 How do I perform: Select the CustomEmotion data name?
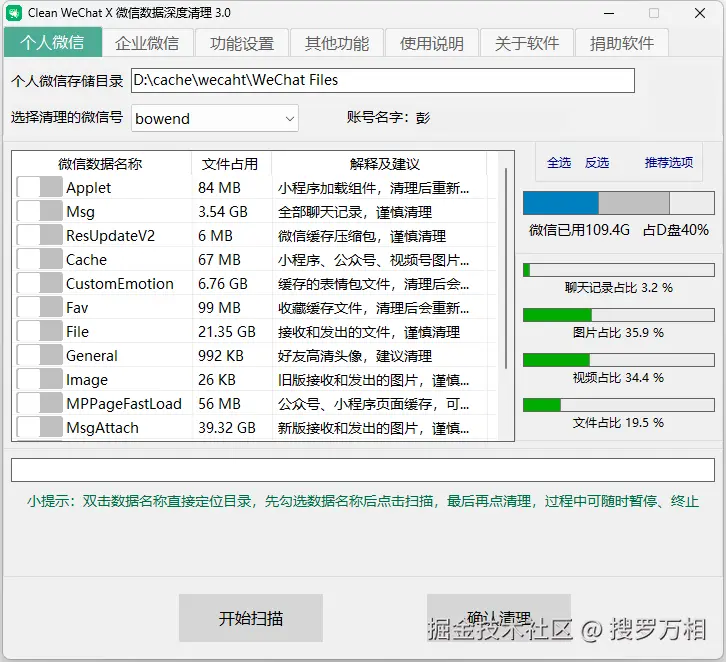(120, 283)
